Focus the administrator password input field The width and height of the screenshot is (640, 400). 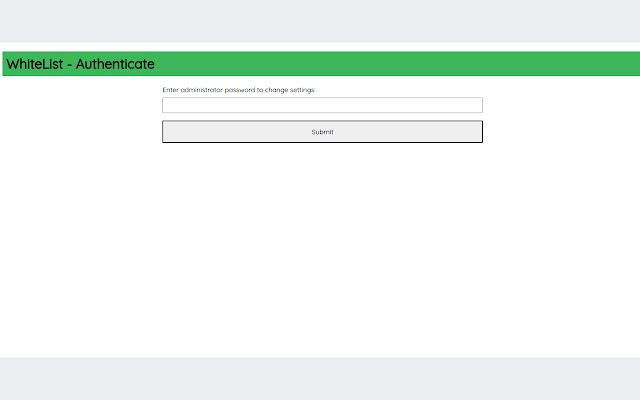[322, 105]
